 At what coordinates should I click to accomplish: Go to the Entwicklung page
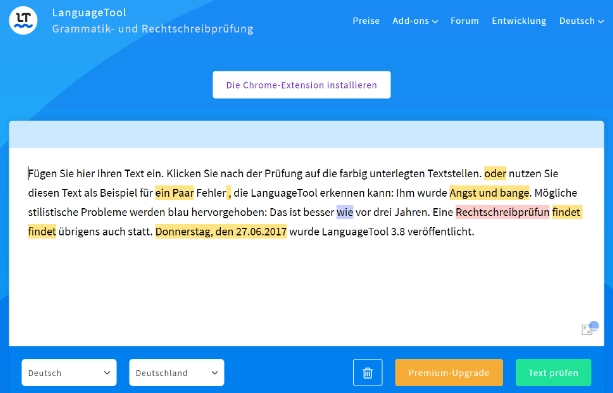[x=519, y=21]
